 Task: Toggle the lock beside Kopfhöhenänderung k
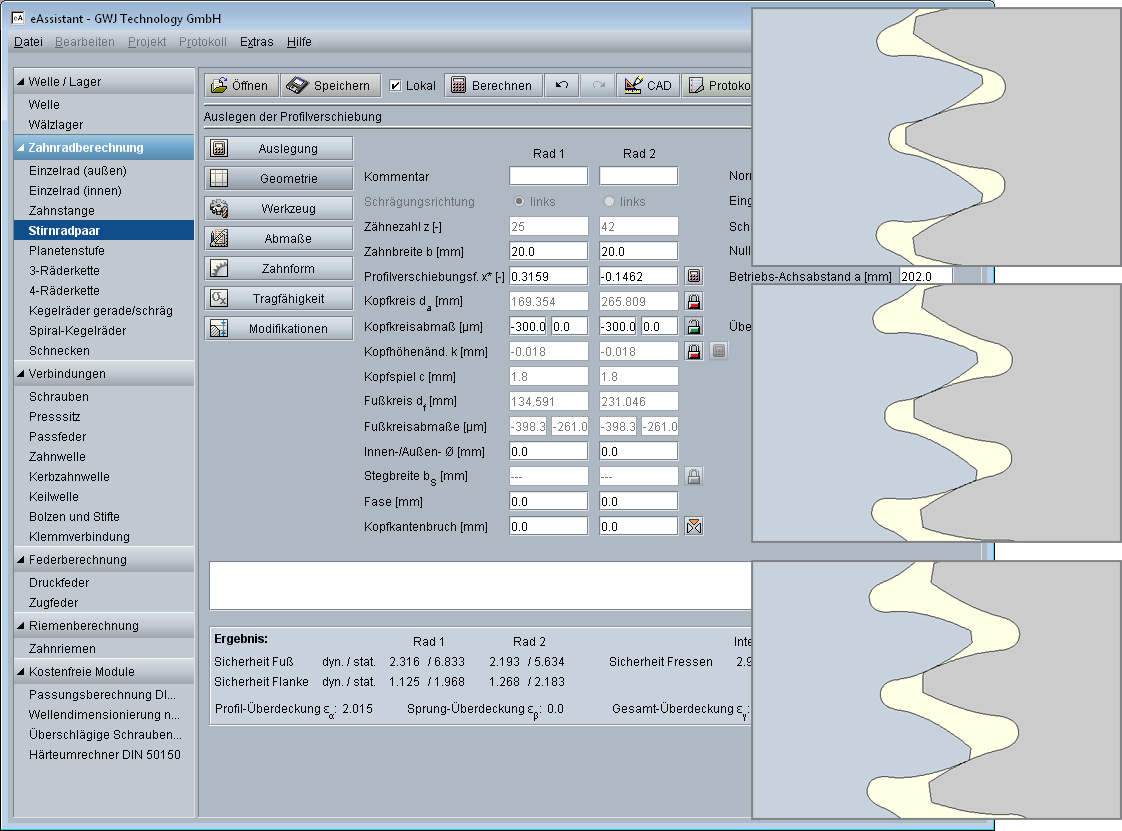tap(694, 351)
